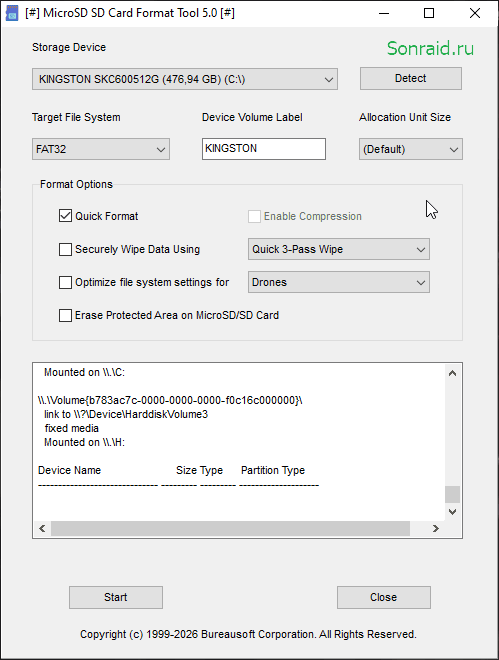Click the "fixed media" log line
This screenshot has width=499, height=660.
click(72, 428)
